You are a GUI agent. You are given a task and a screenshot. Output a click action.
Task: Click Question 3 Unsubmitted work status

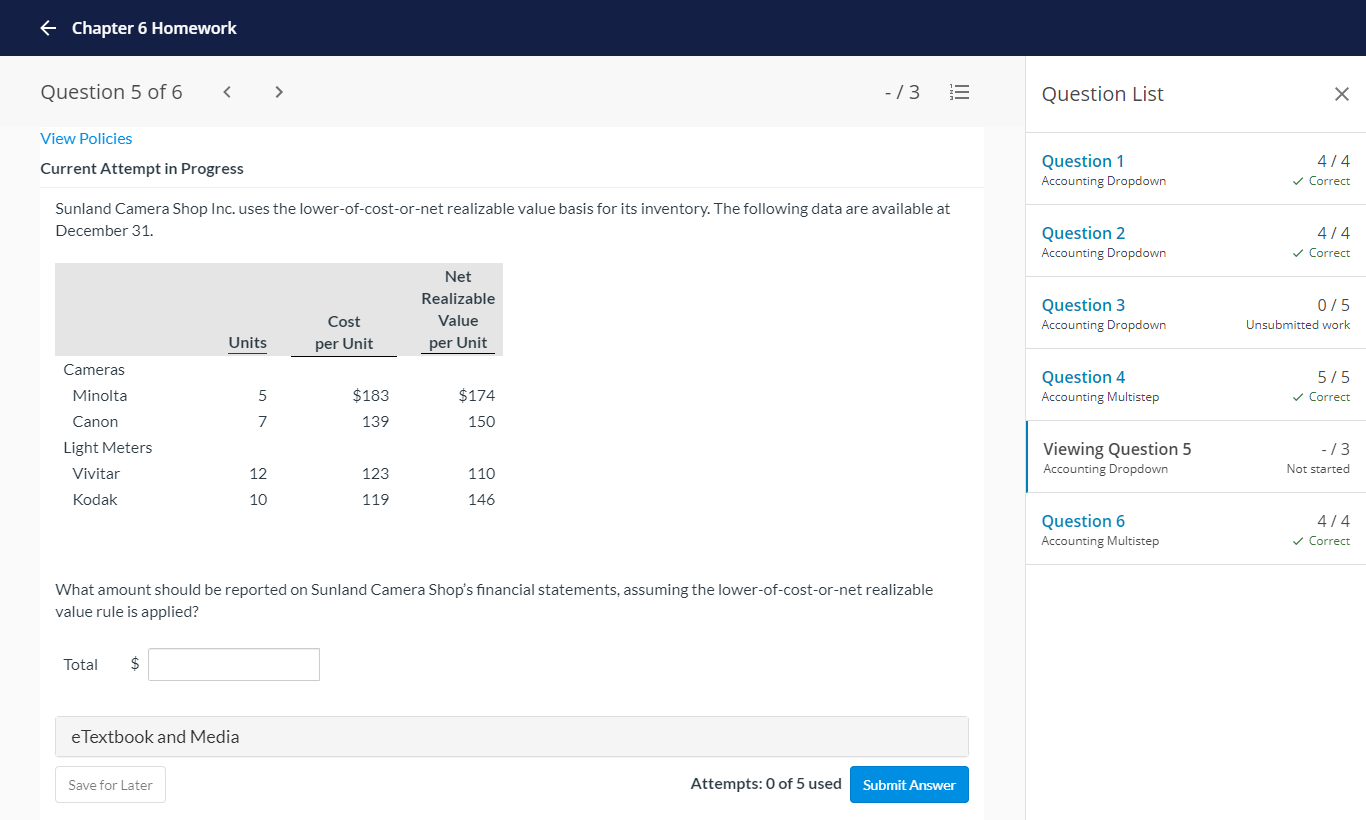click(1298, 325)
